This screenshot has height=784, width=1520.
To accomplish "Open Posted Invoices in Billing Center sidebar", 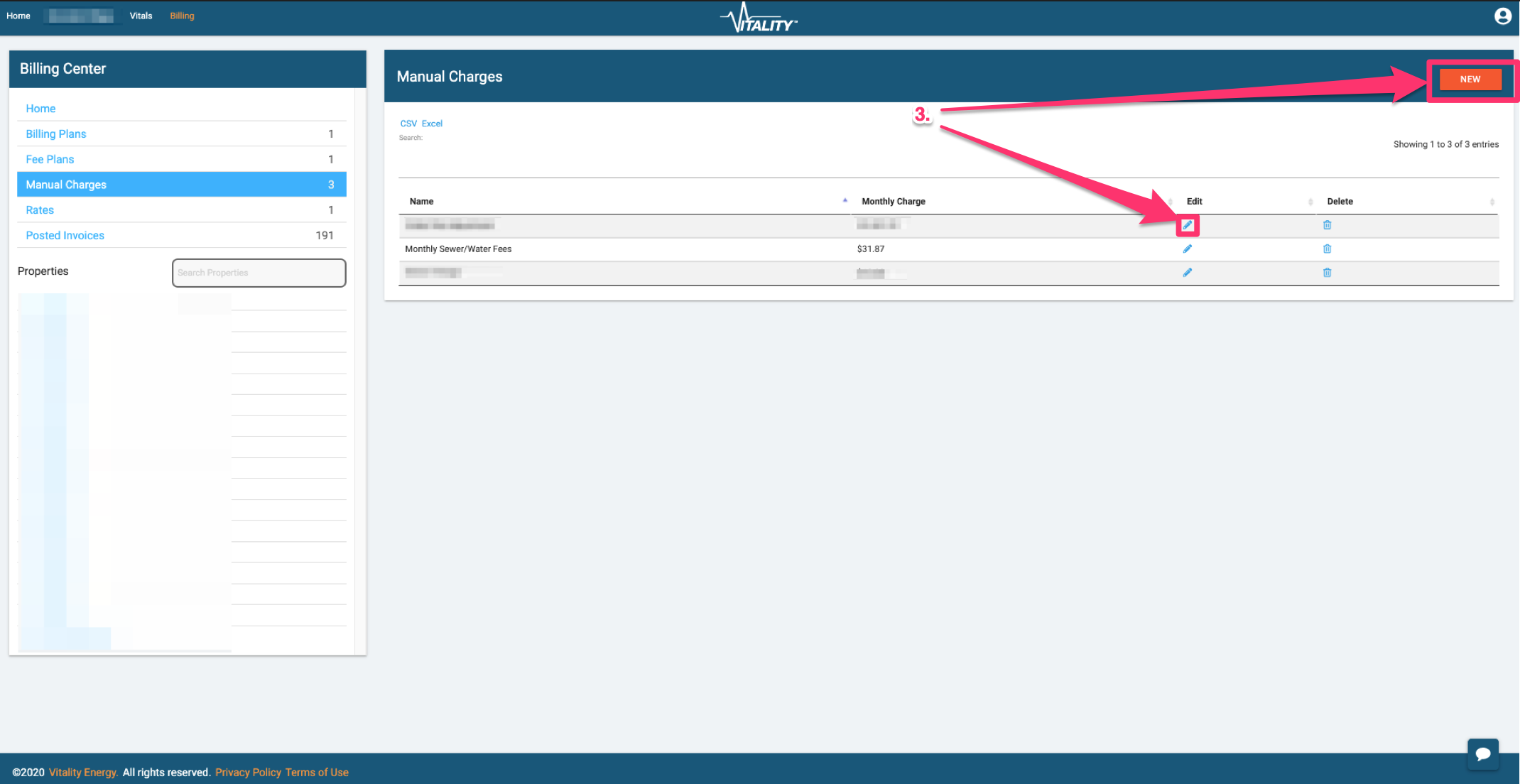I will (x=65, y=235).
